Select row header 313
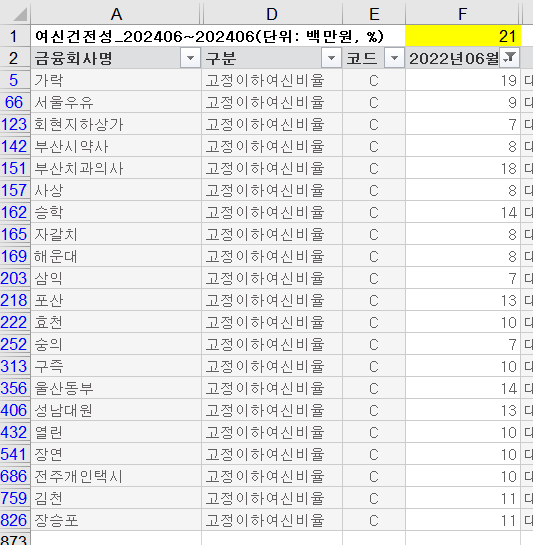 pyautogui.click(x=15, y=366)
